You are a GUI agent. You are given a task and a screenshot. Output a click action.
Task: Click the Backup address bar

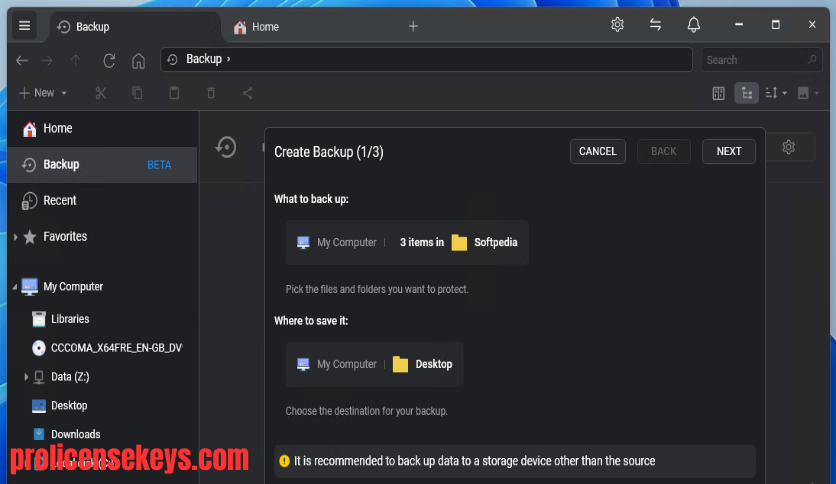[x=426, y=59]
